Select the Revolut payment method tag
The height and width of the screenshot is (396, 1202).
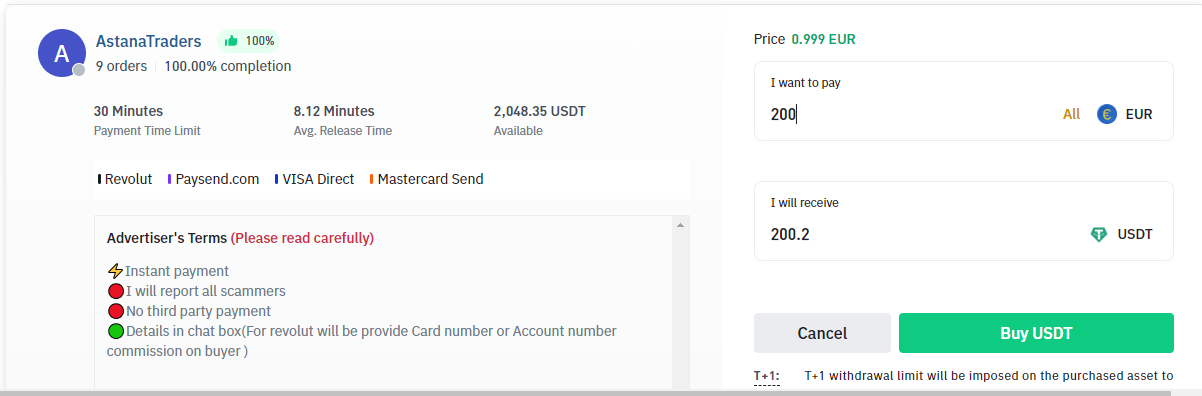(x=125, y=179)
